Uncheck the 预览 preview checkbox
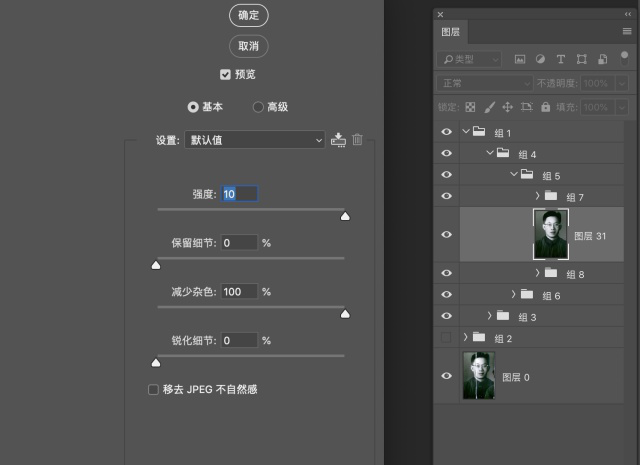 coord(225,74)
